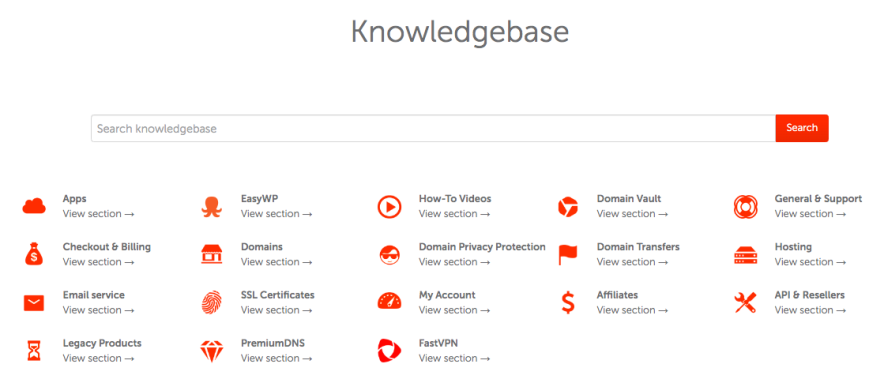The height and width of the screenshot is (379, 884).
Task: Click the FastVPN logo icon
Action: tap(390, 350)
